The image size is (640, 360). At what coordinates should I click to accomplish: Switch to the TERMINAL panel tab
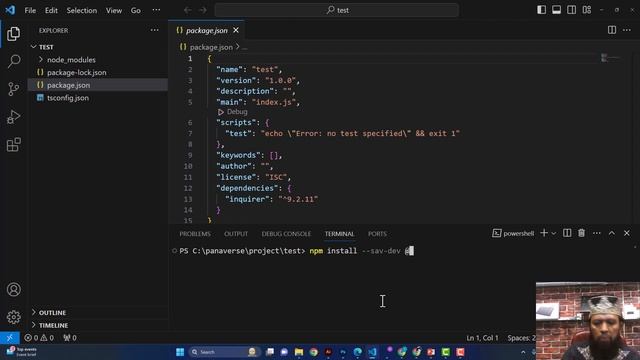tap(339, 234)
